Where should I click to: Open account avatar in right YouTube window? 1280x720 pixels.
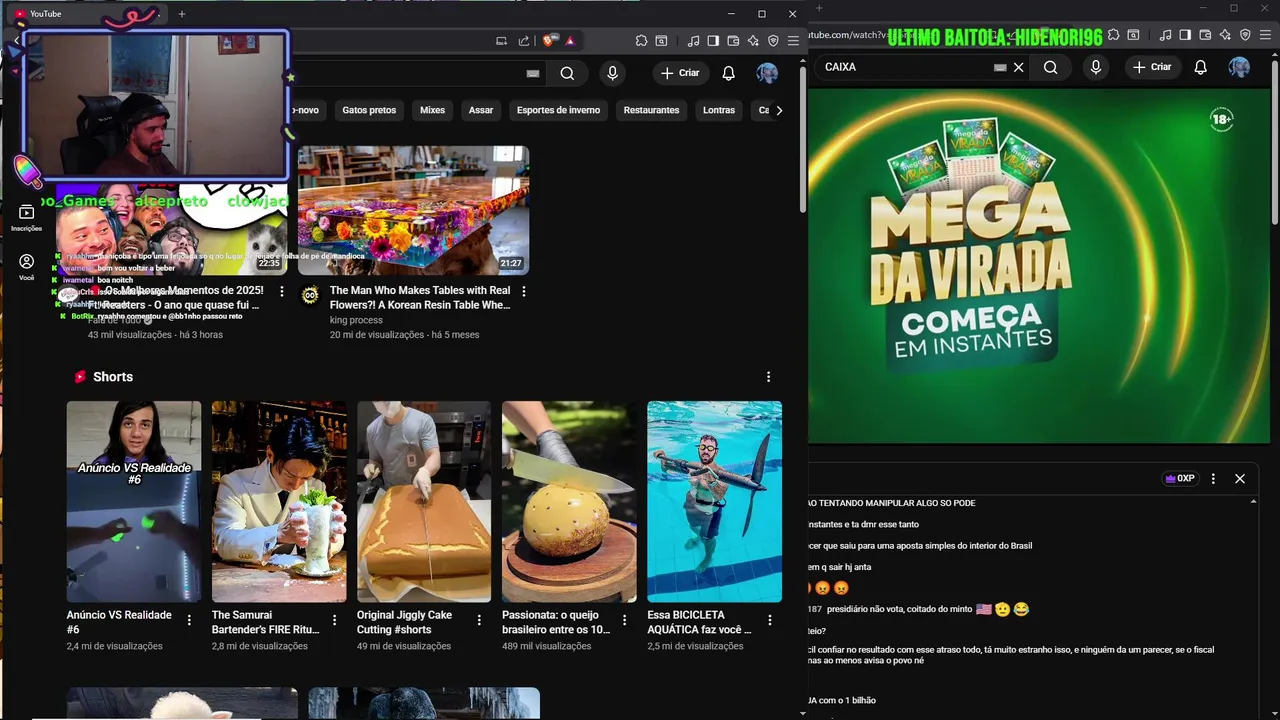[1239, 67]
